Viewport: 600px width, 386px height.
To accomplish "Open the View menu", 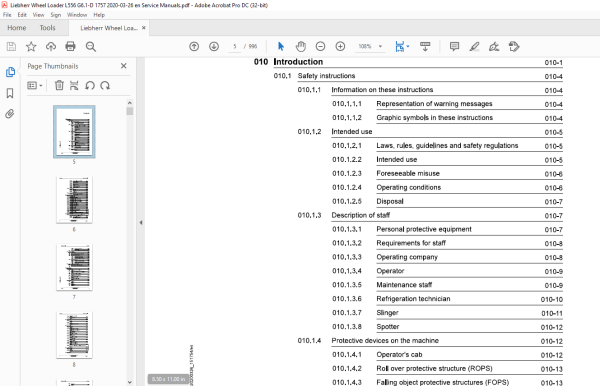I will click(x=39, y=15).
